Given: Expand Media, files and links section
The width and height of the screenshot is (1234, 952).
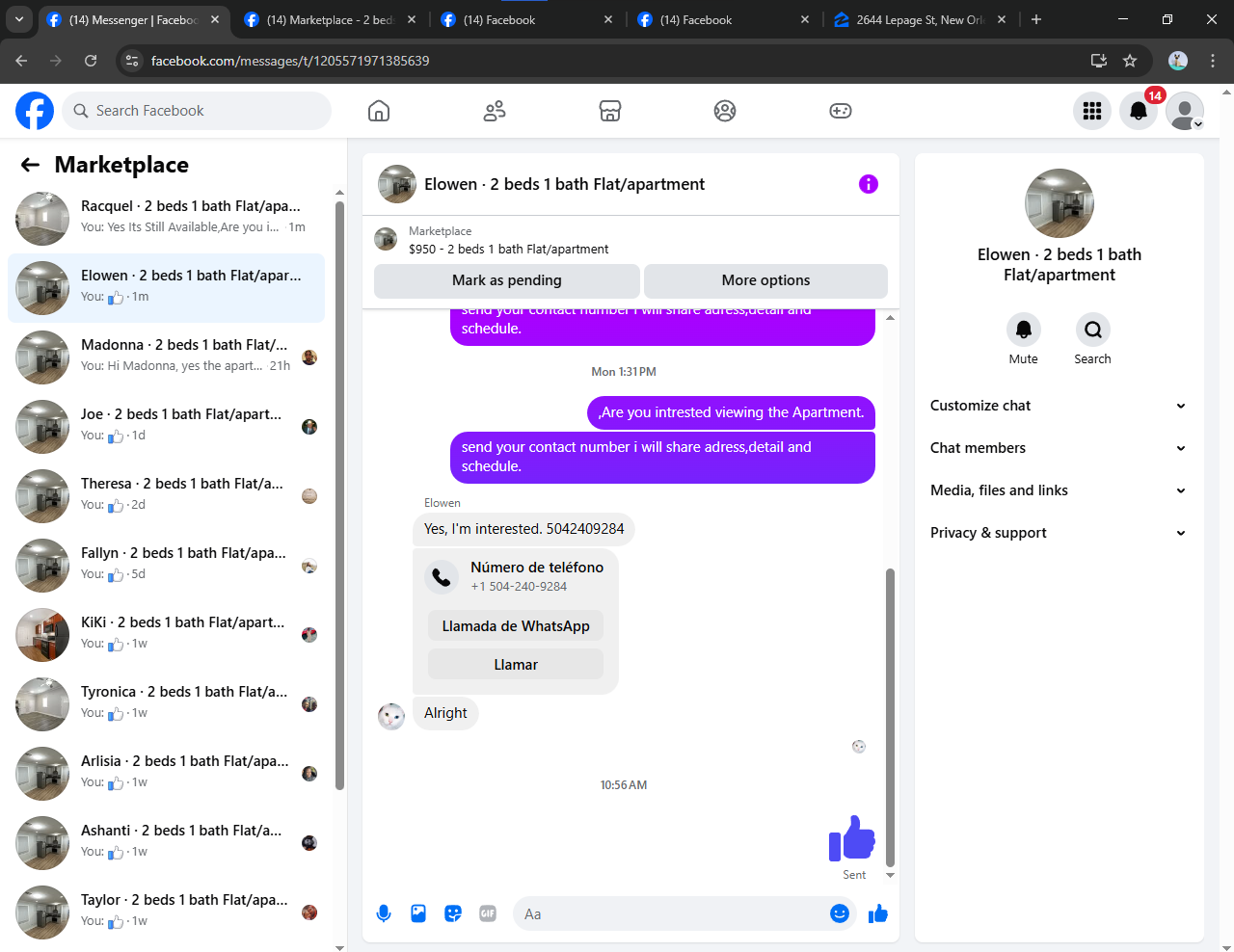Looking at the screenshot, I should point(1059,490).
